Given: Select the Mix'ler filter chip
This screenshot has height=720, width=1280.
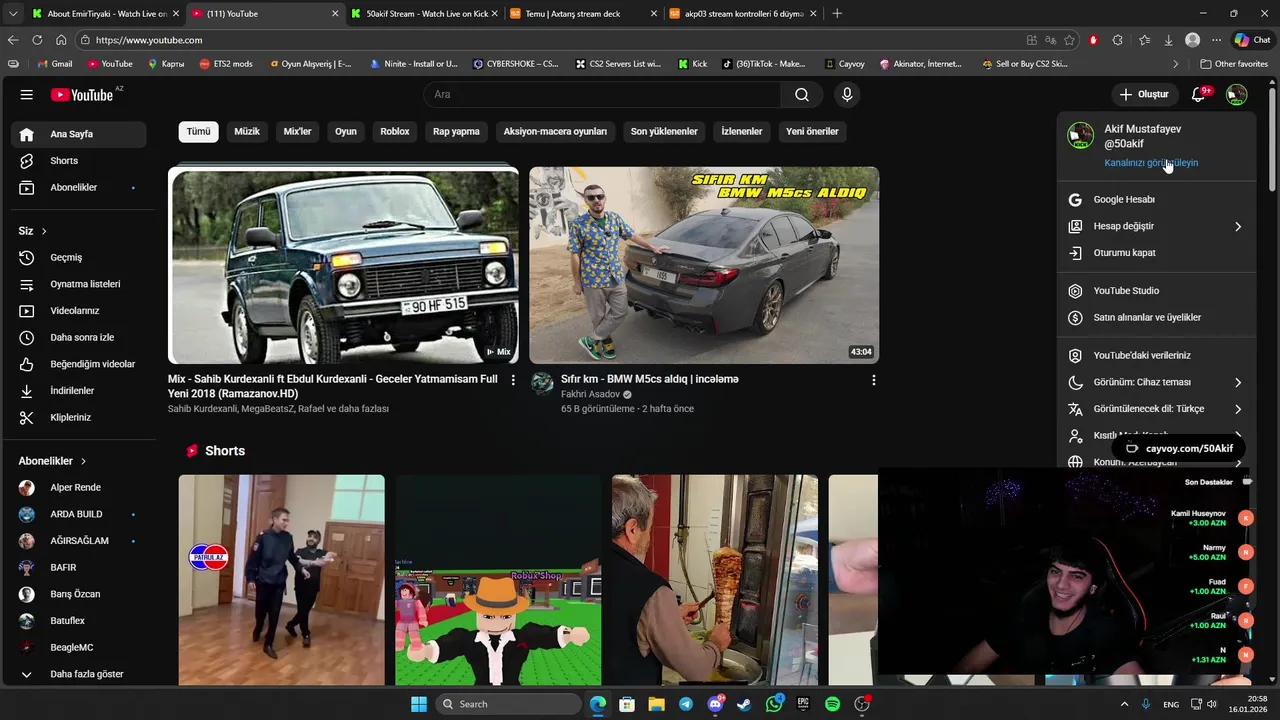Looking at the screenshot, I should point(297,131).
